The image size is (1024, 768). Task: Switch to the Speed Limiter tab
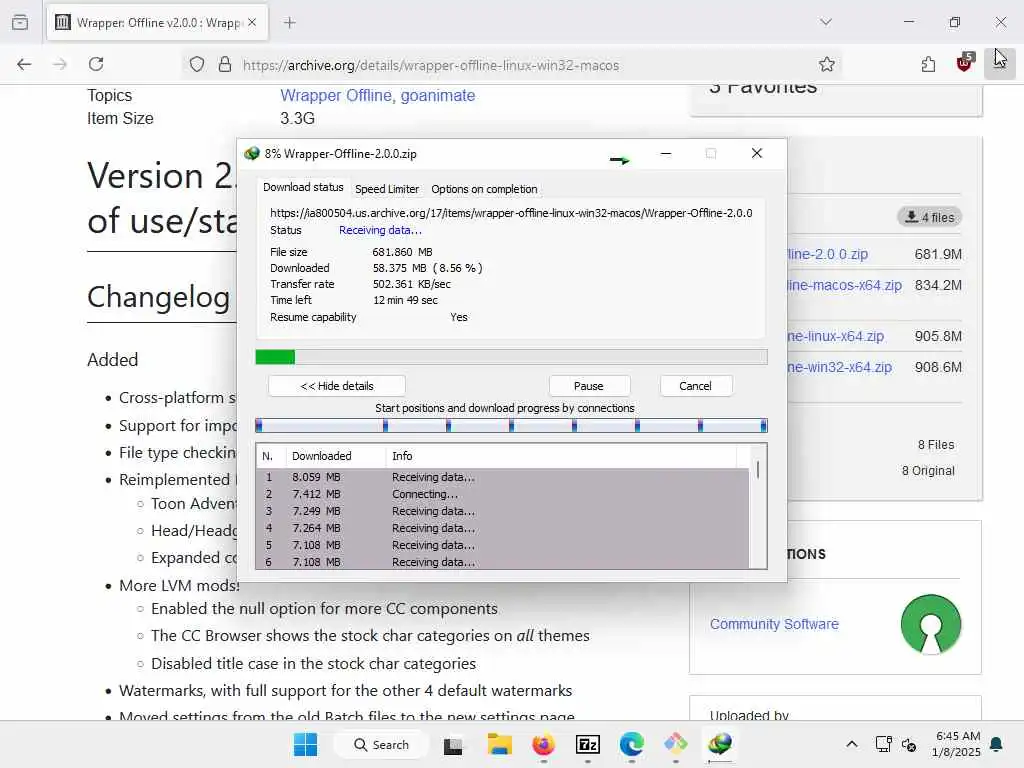tap(387, 189)
